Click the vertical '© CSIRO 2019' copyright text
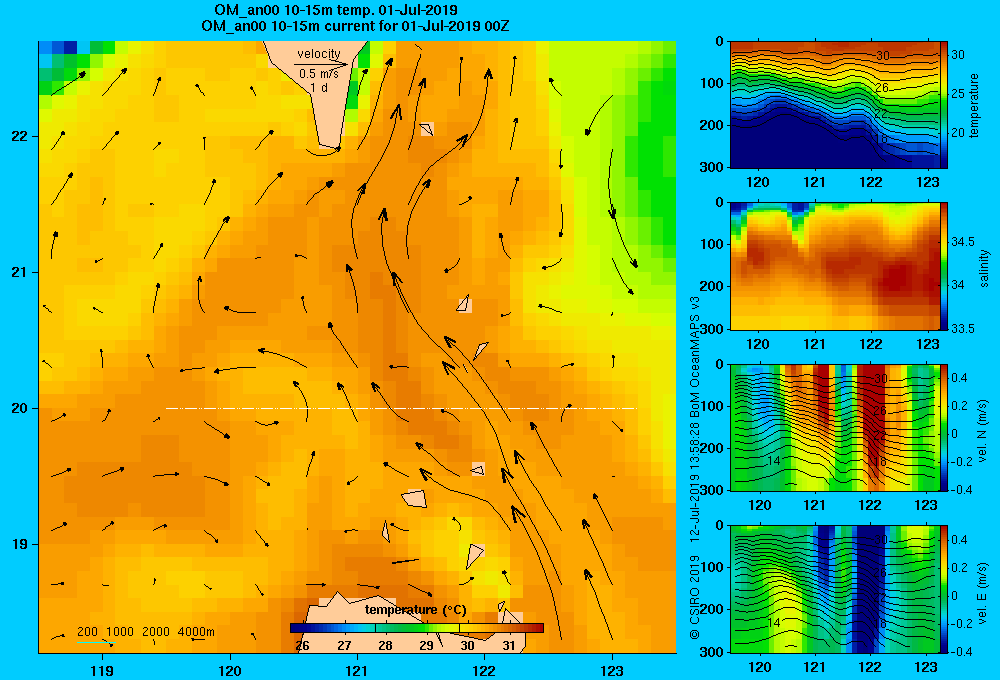The height and width of the screenshot is (680, 1000). pyautogui.click(x=695, y=597)
